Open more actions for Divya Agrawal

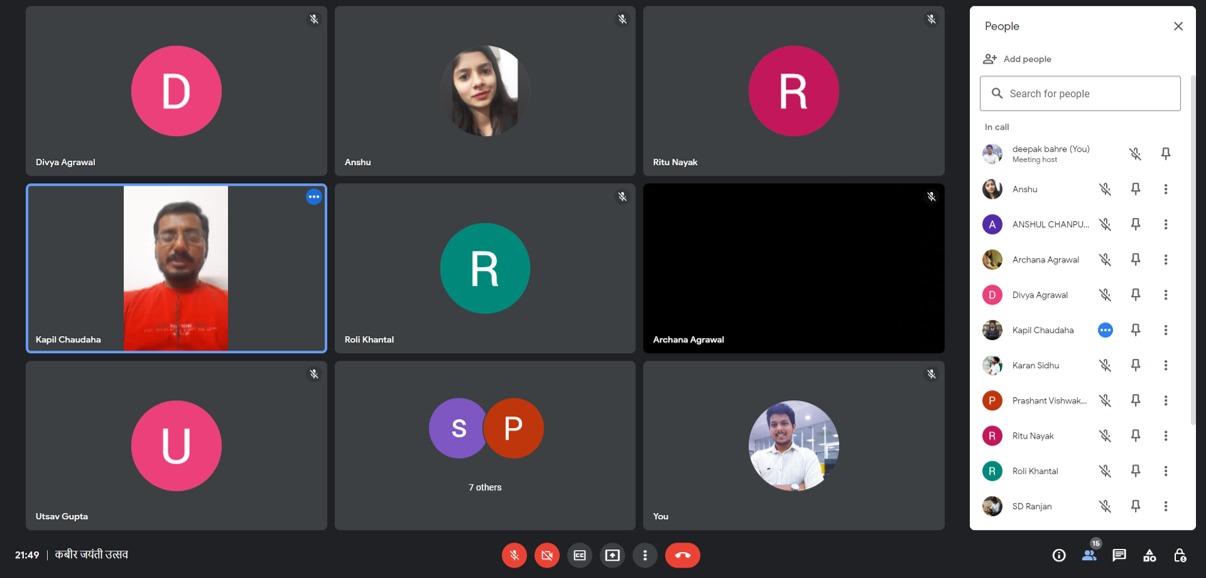pyautogui.click(x=1166, y=295)
